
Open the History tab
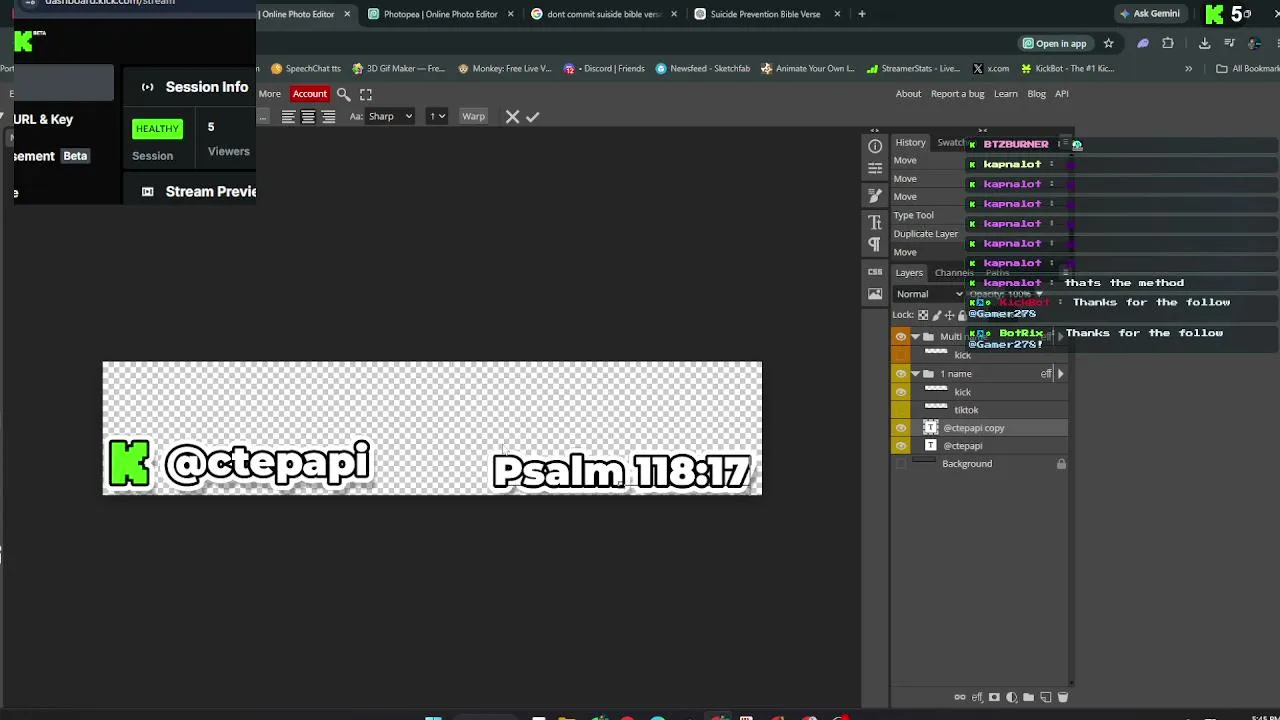[910, 143]
